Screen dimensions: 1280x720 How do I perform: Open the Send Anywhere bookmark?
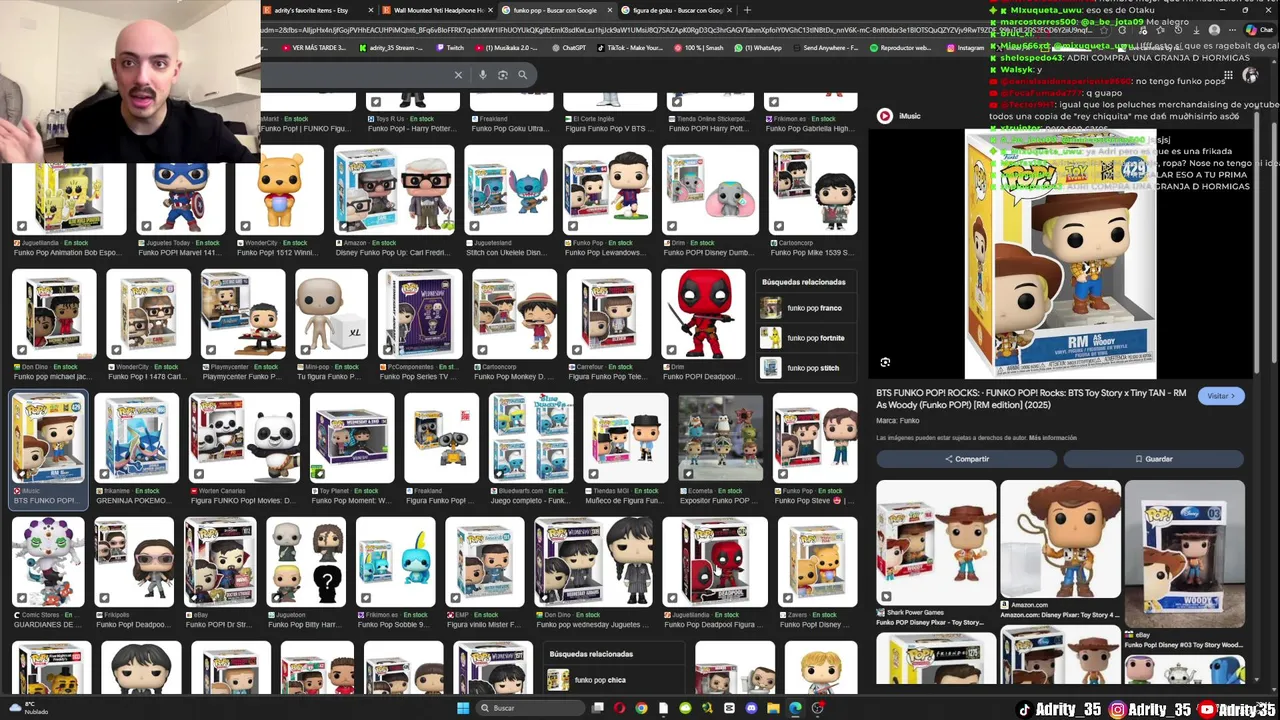click(824, 48)
